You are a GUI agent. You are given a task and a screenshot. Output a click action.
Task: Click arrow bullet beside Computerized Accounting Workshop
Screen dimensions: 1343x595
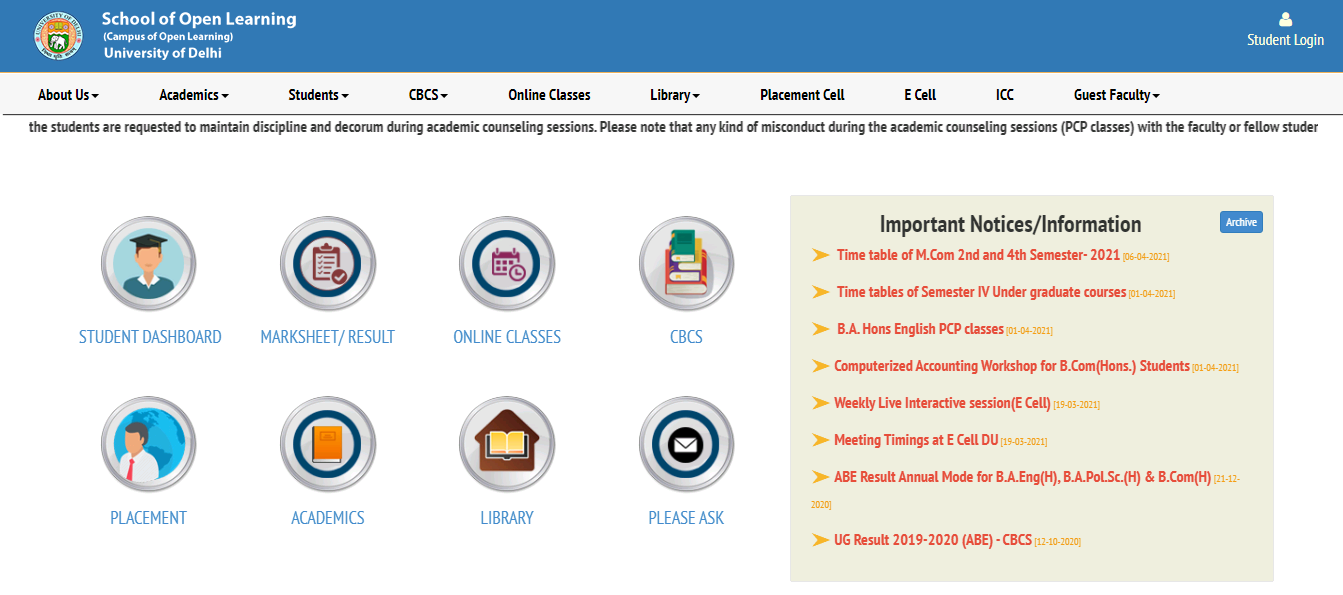[x=820, y=366]
